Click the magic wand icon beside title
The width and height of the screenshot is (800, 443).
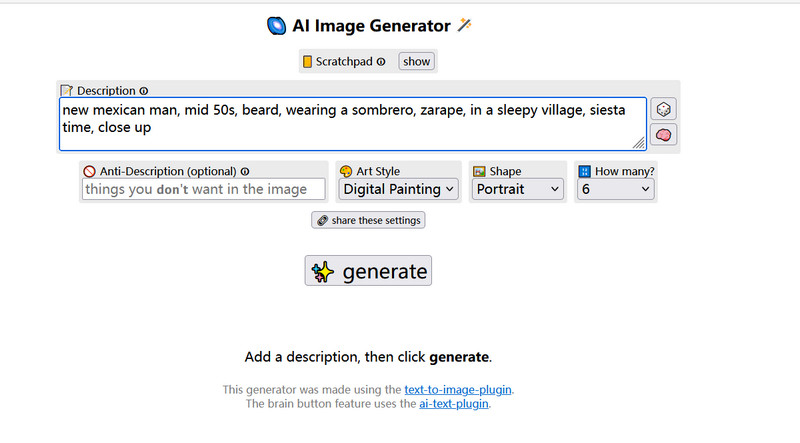tap(465, 25)
